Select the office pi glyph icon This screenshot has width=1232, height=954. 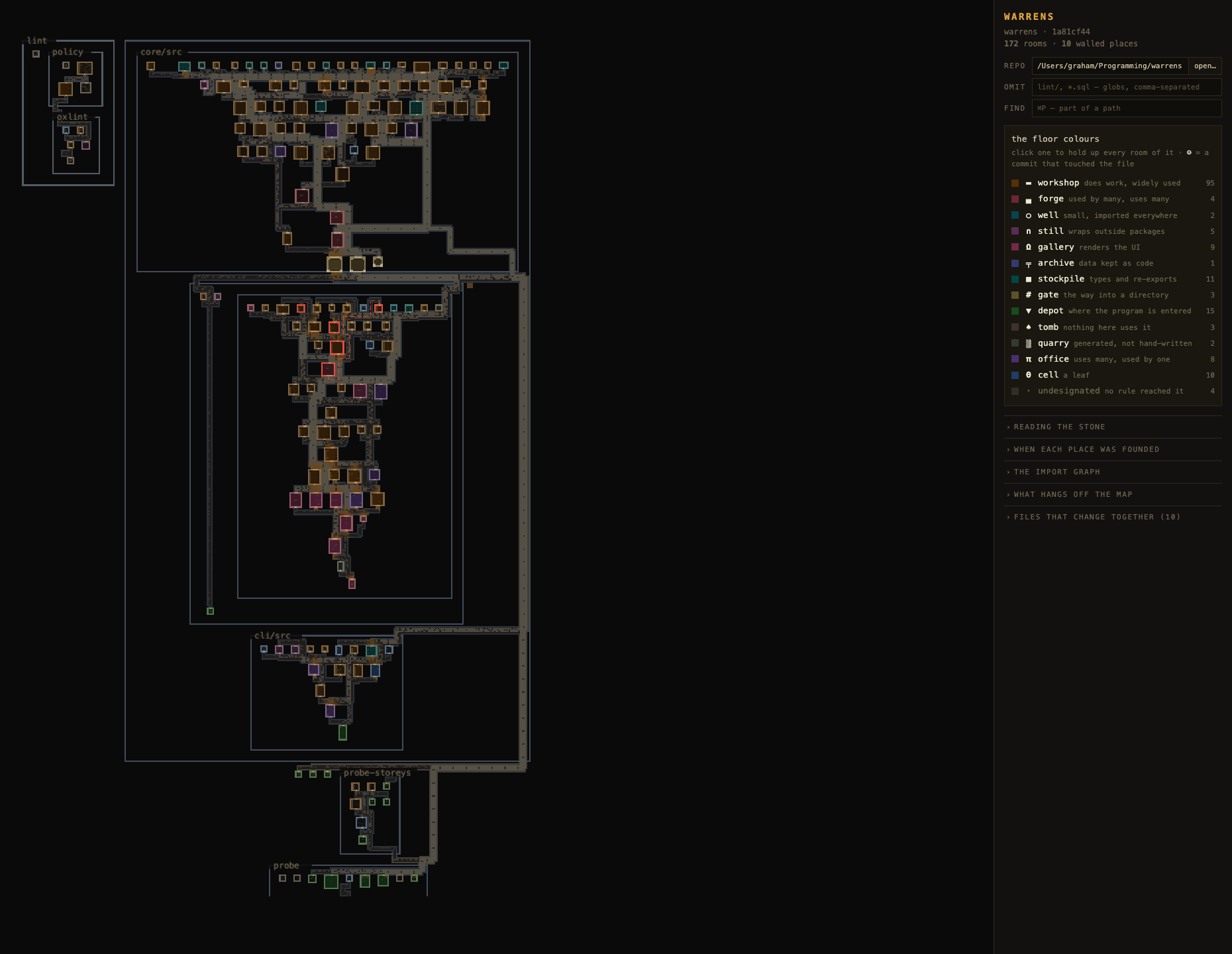[x=1029, y=359]
